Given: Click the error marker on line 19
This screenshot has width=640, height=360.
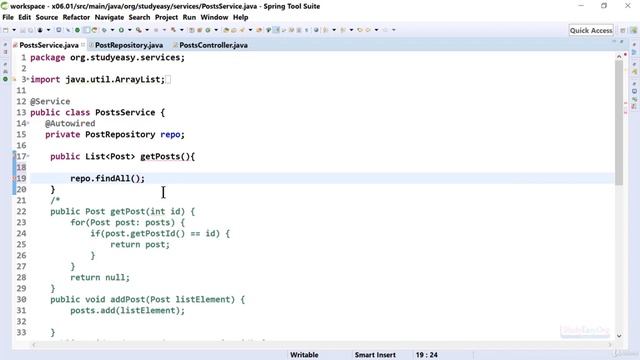Looking at the screenshot, I should [x=14, y=178].
